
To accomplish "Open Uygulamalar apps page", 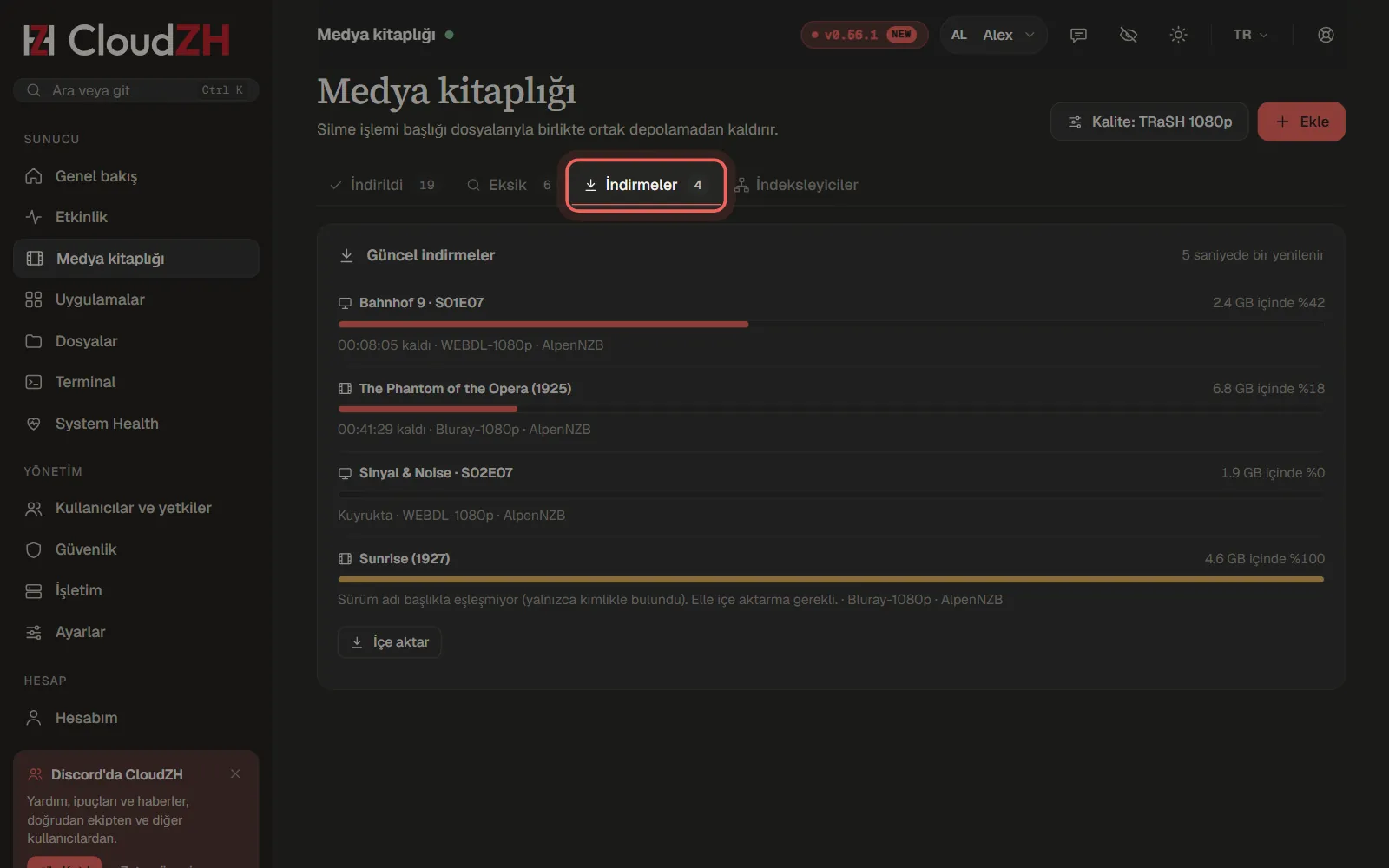I will coord(136,299).
